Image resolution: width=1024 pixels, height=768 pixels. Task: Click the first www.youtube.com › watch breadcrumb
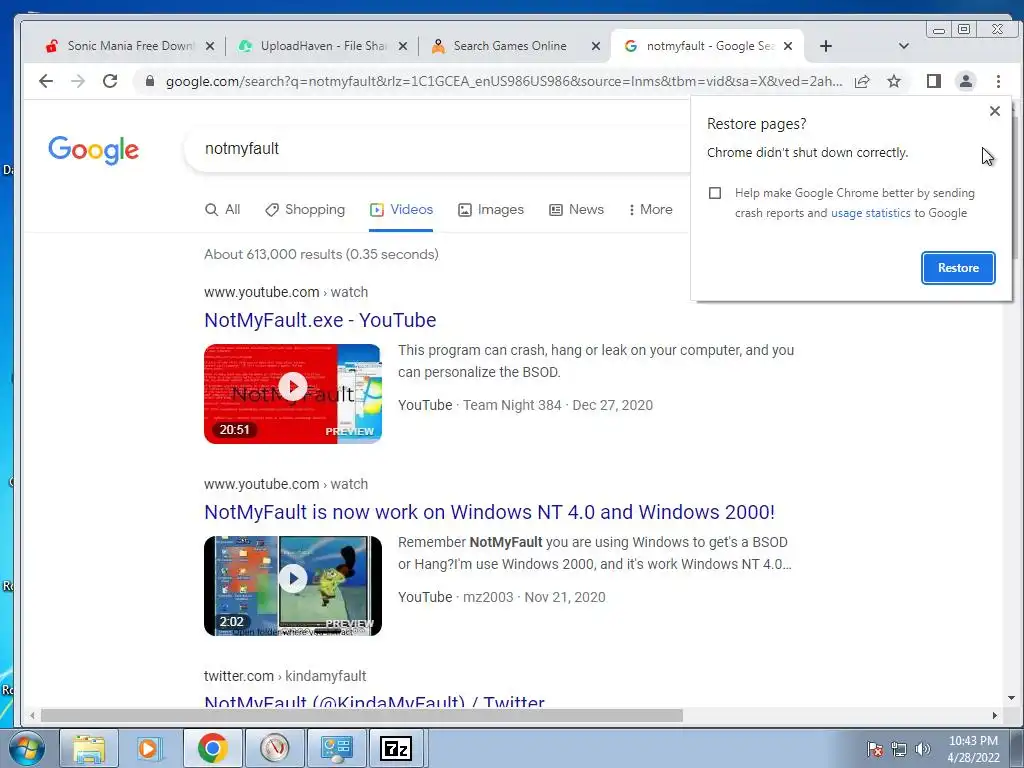point(286,292)
